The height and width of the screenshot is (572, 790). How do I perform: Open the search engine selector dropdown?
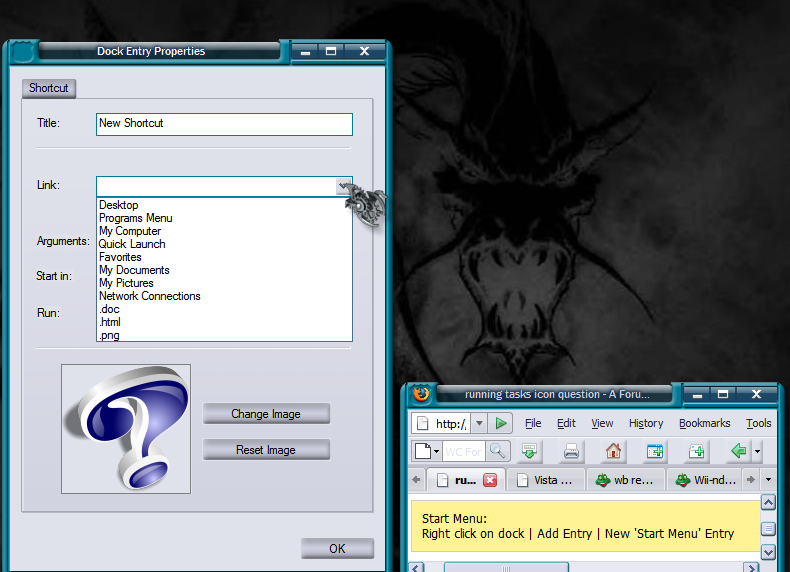tap(436, 451)
